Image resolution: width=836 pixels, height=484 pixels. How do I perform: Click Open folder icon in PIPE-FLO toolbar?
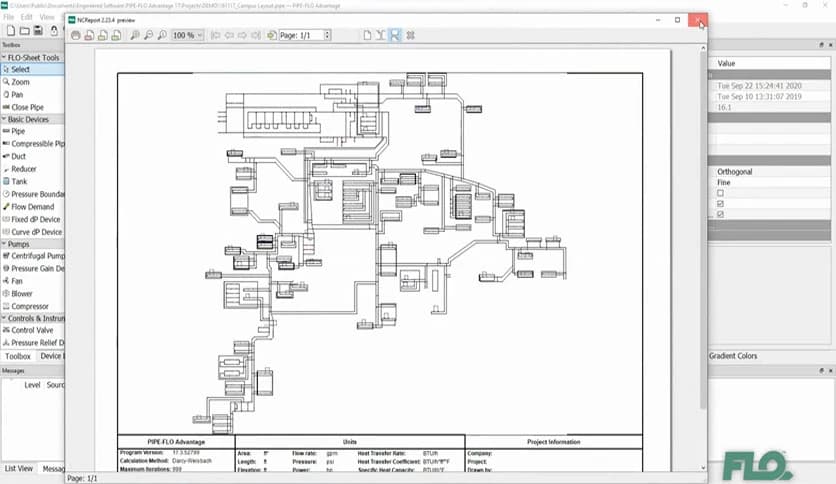pos(25,31)
